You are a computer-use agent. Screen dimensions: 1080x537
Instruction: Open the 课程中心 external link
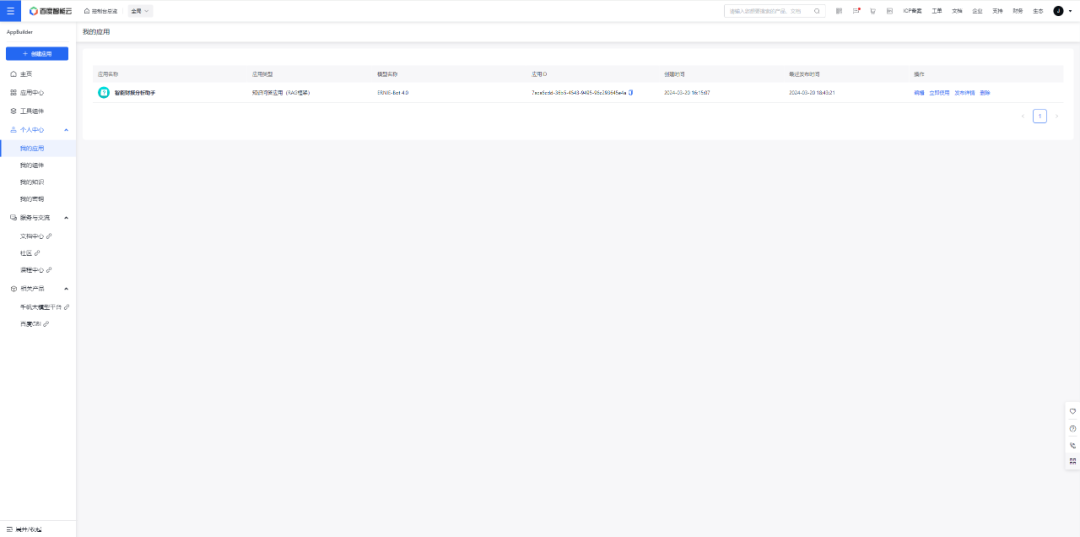click(36, 270)
